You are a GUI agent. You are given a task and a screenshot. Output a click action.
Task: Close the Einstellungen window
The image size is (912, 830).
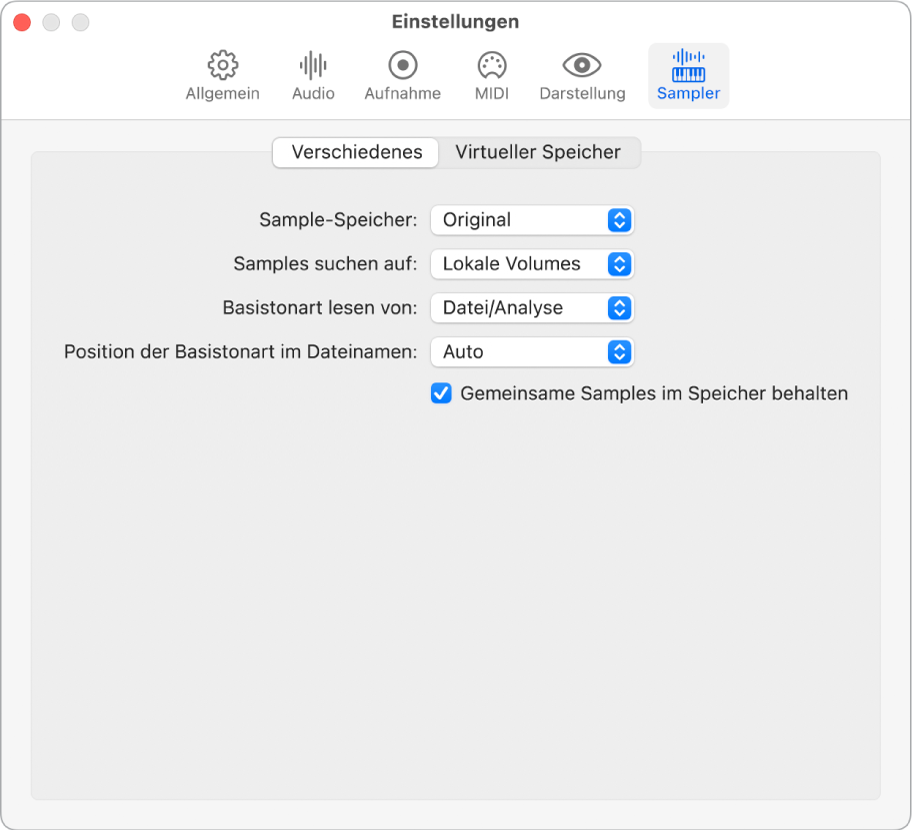(x=21, y=20)
